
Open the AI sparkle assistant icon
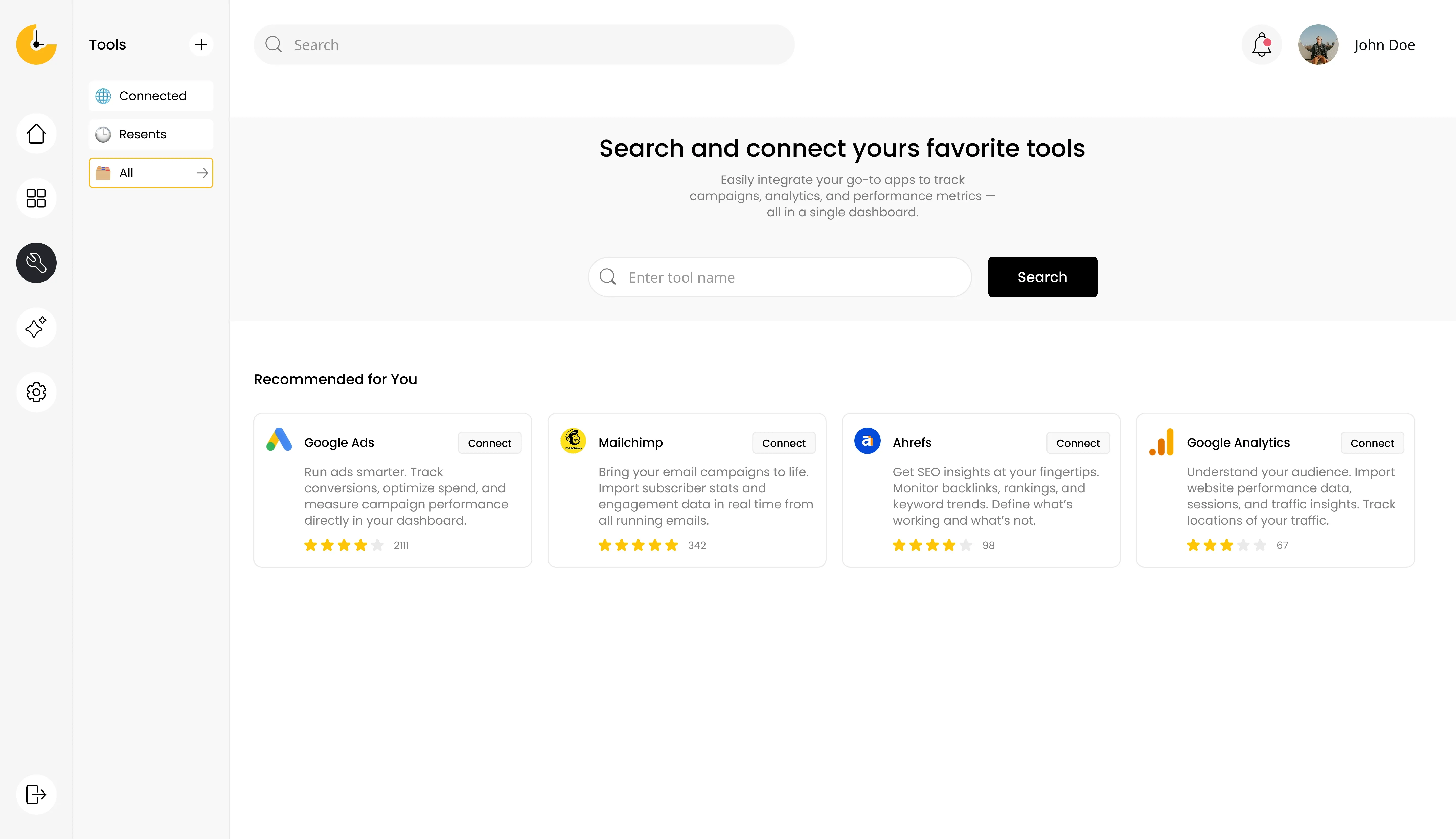point(36,327)
